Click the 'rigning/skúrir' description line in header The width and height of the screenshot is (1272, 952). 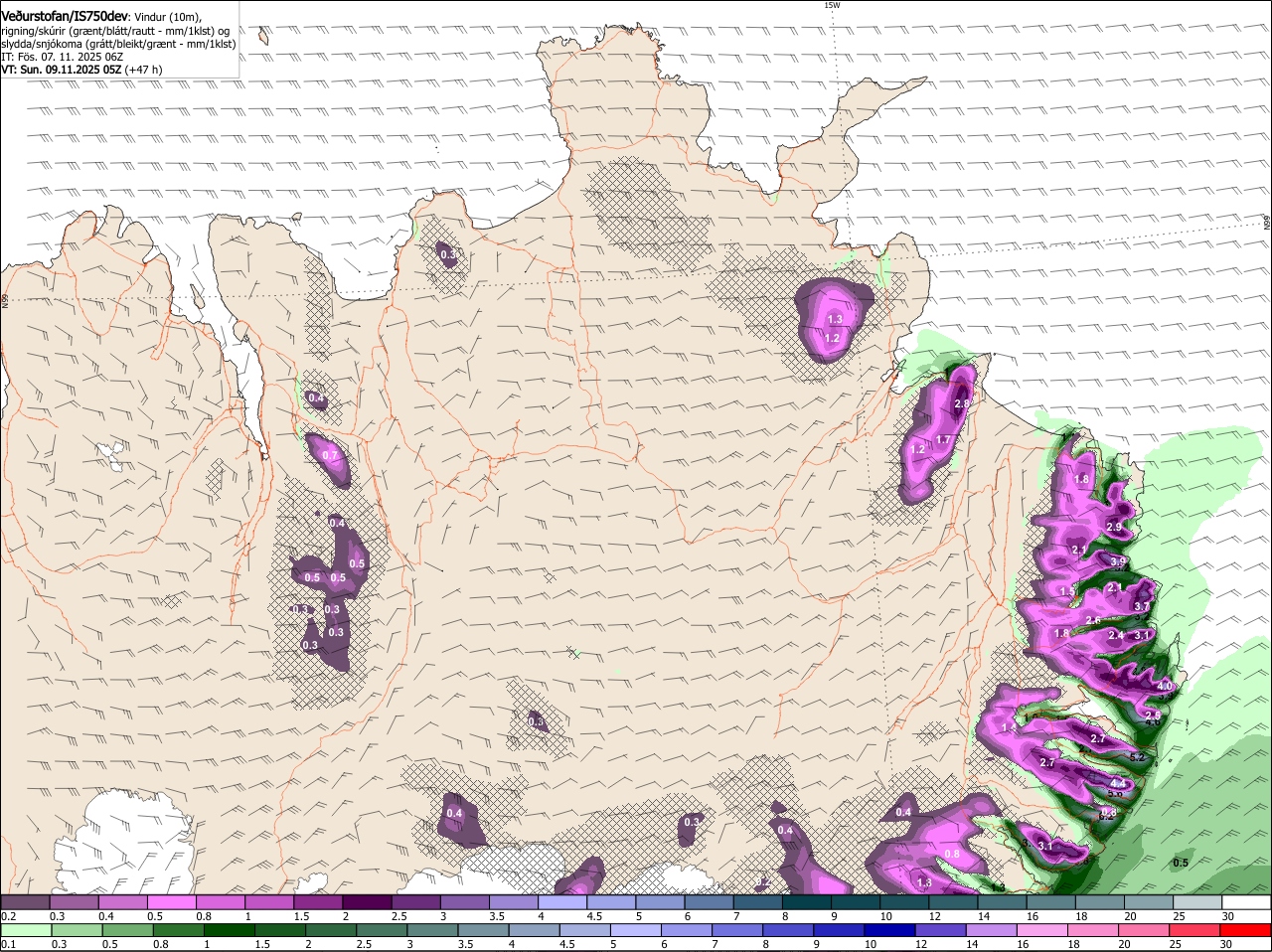(x=115, y=31)
